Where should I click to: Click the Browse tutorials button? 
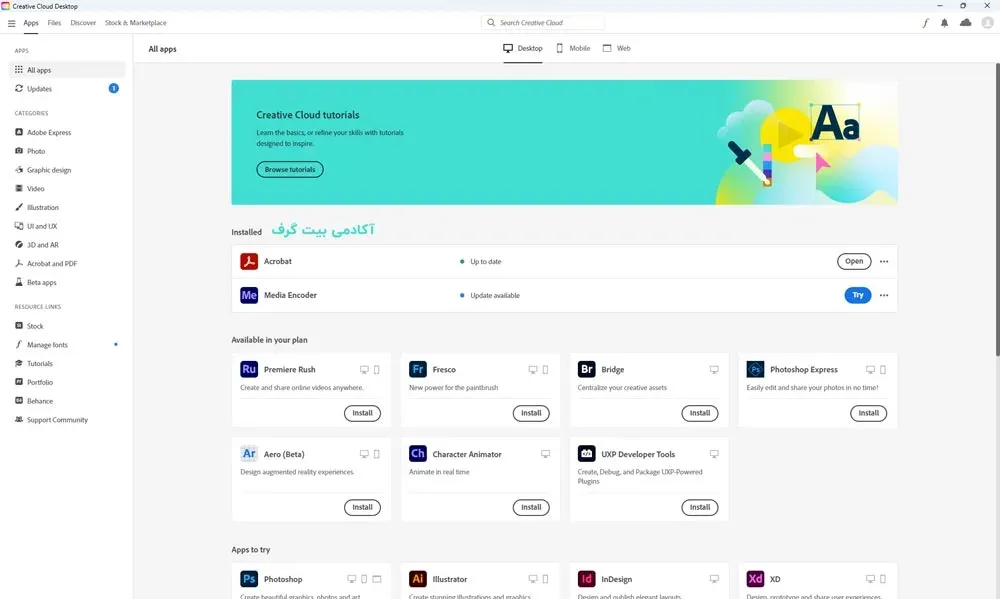click(x=290, y=170)
